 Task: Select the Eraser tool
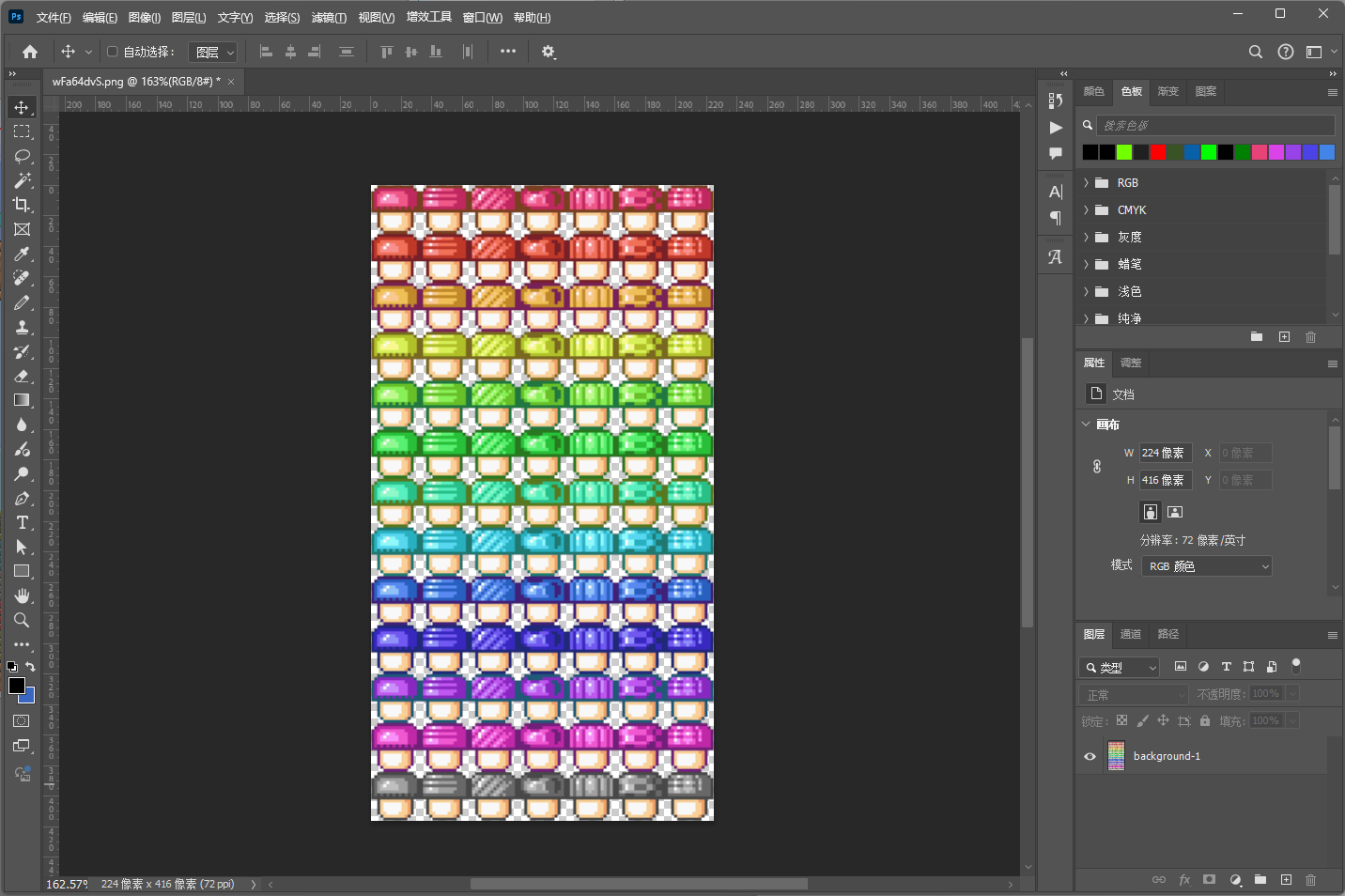(22, 376)
